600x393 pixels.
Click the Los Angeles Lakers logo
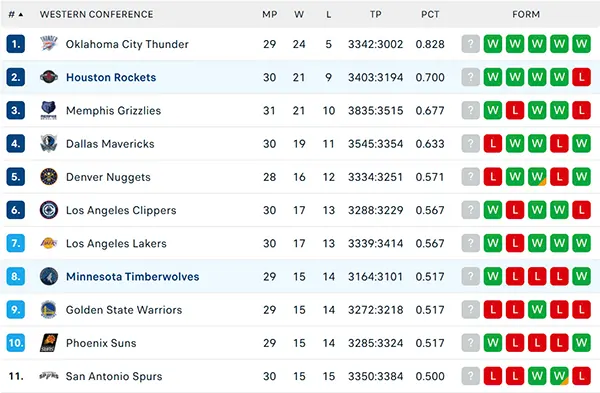tap(49, 243)
